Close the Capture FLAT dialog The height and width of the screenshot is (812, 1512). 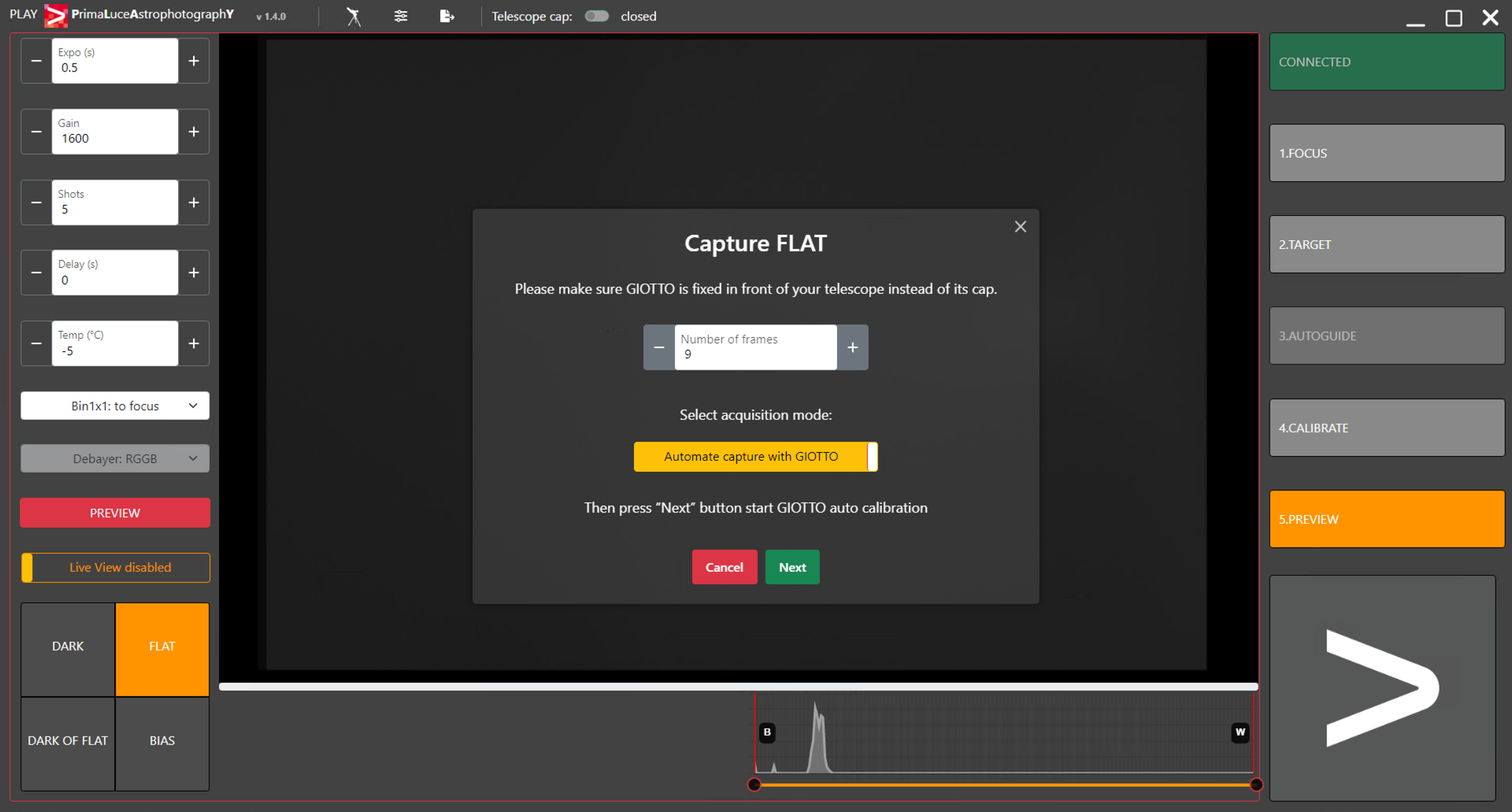pos(1021,227)
